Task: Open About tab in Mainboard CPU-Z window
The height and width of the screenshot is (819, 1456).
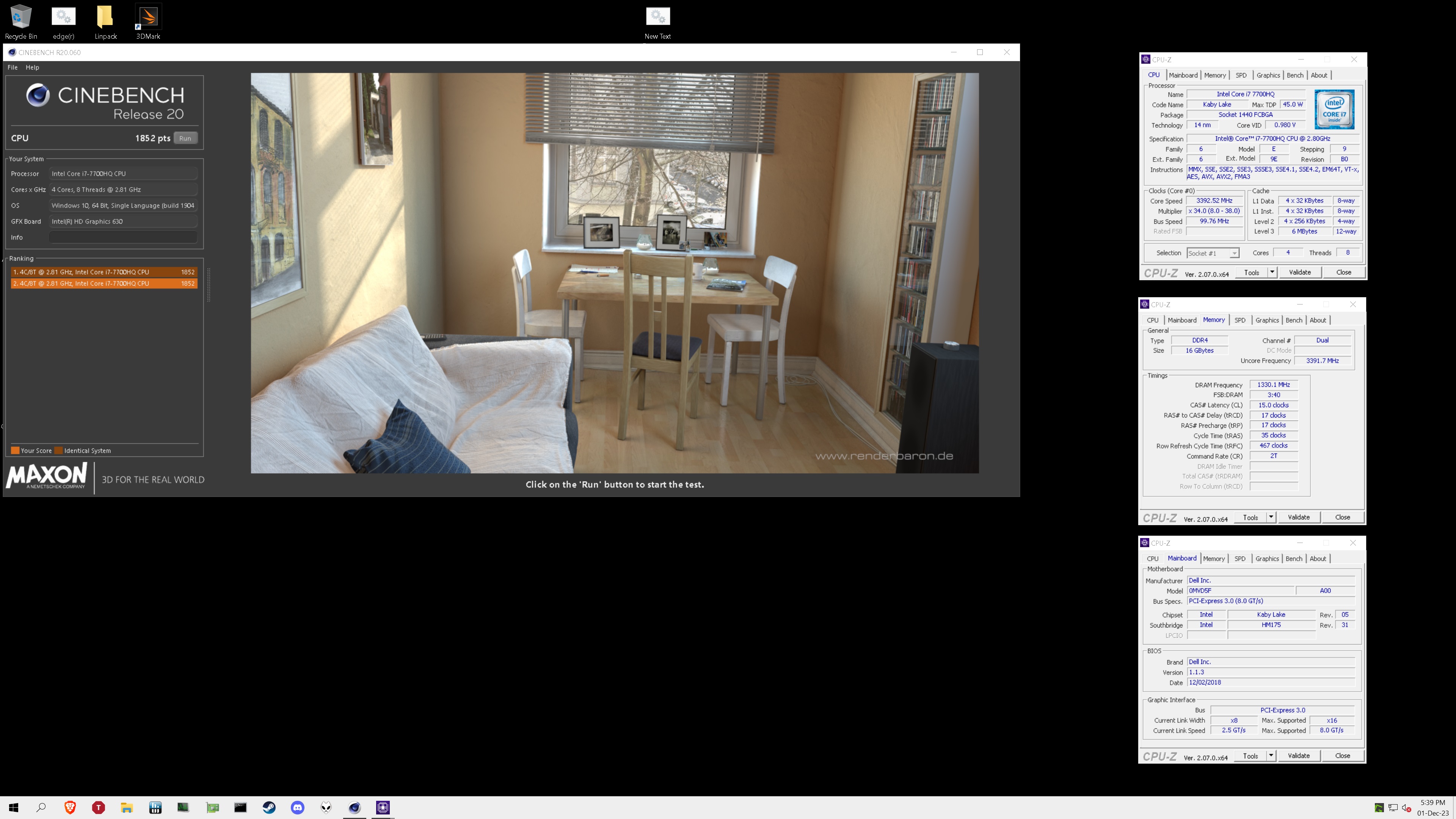Action: tap(1318, 559)
